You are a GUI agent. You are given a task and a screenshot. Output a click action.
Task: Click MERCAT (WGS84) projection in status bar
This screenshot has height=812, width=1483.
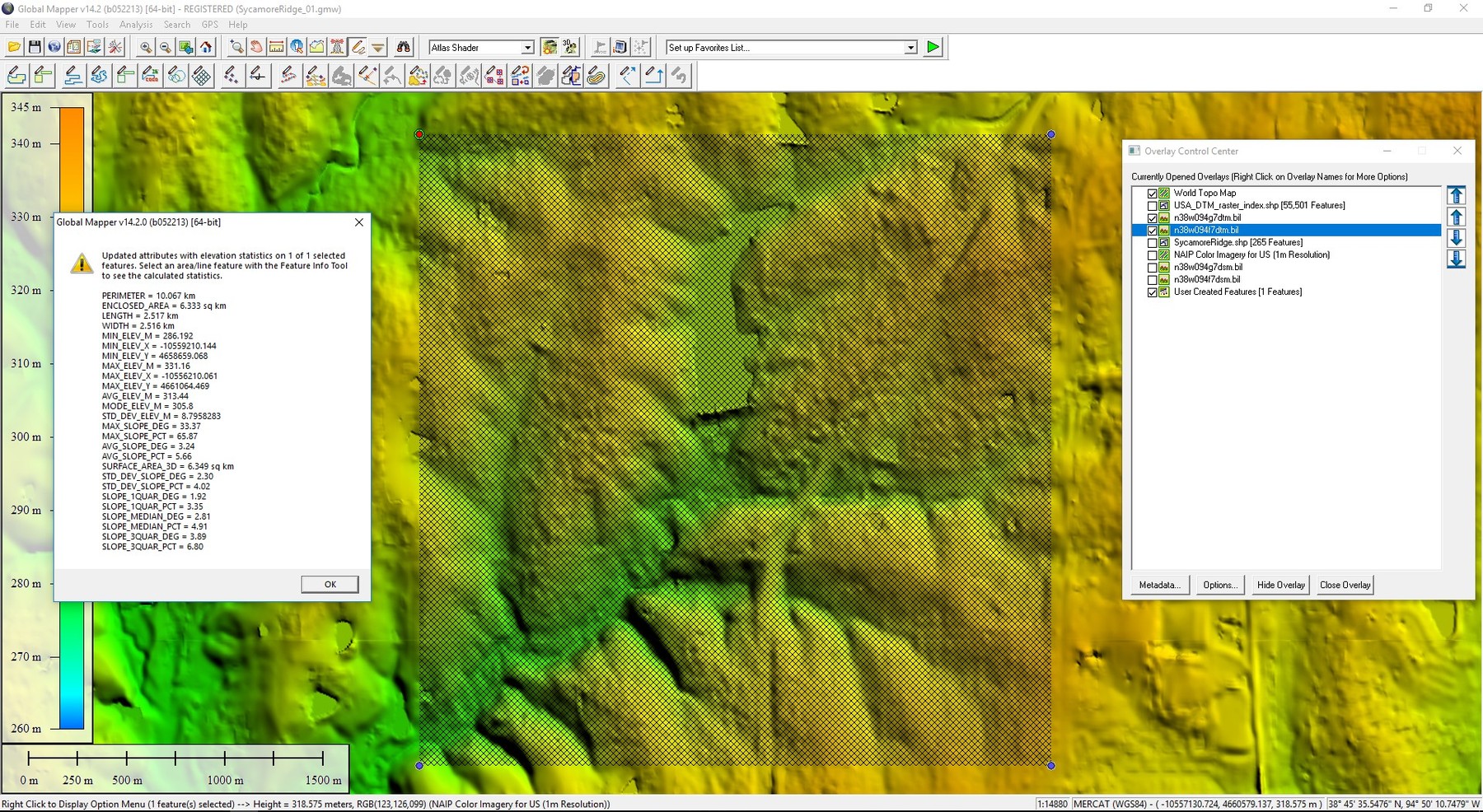point(1197,804)
